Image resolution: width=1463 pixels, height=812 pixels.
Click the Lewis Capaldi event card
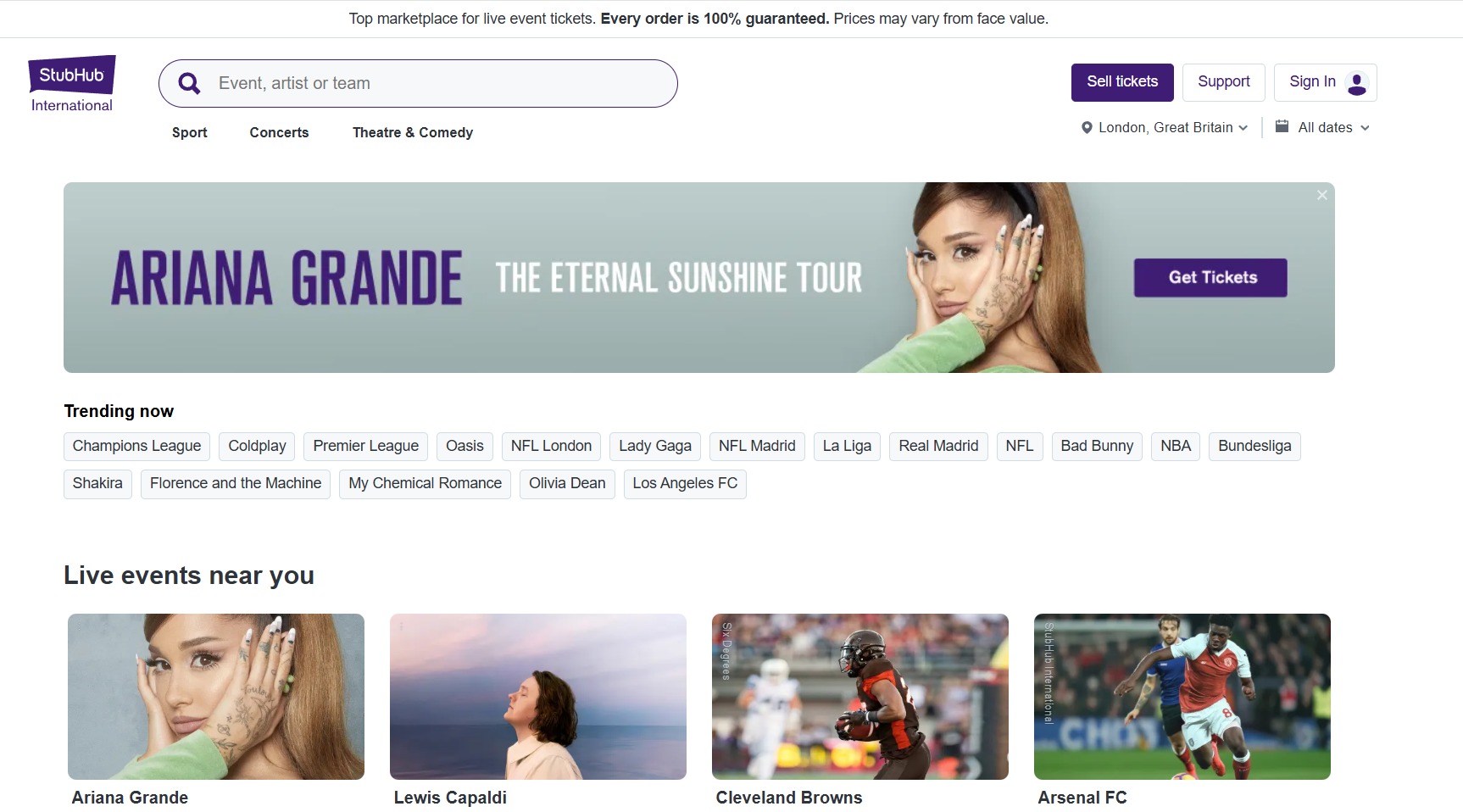[x=537, y=696]
